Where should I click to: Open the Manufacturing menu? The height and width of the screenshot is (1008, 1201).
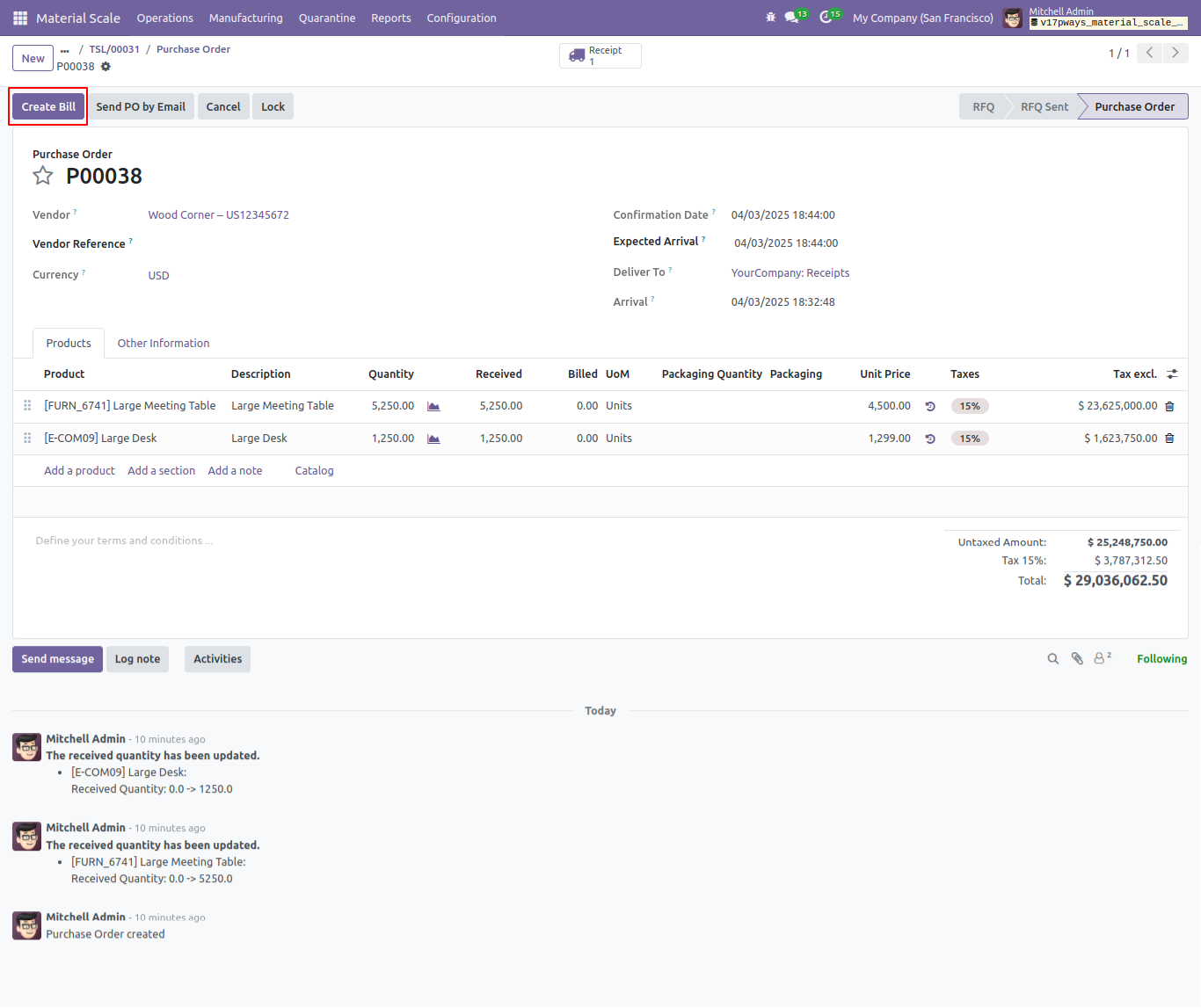point(246,18)
